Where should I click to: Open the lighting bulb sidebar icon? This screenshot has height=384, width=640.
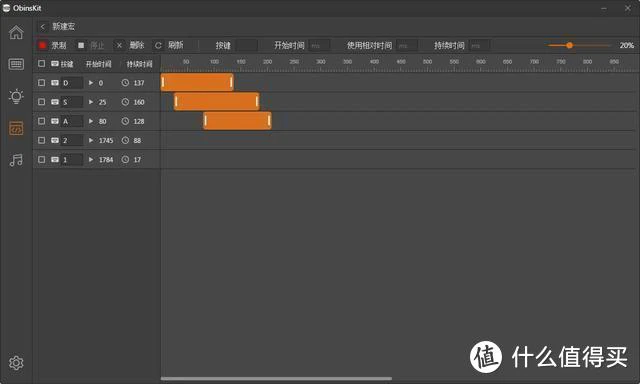pos(16,96)
